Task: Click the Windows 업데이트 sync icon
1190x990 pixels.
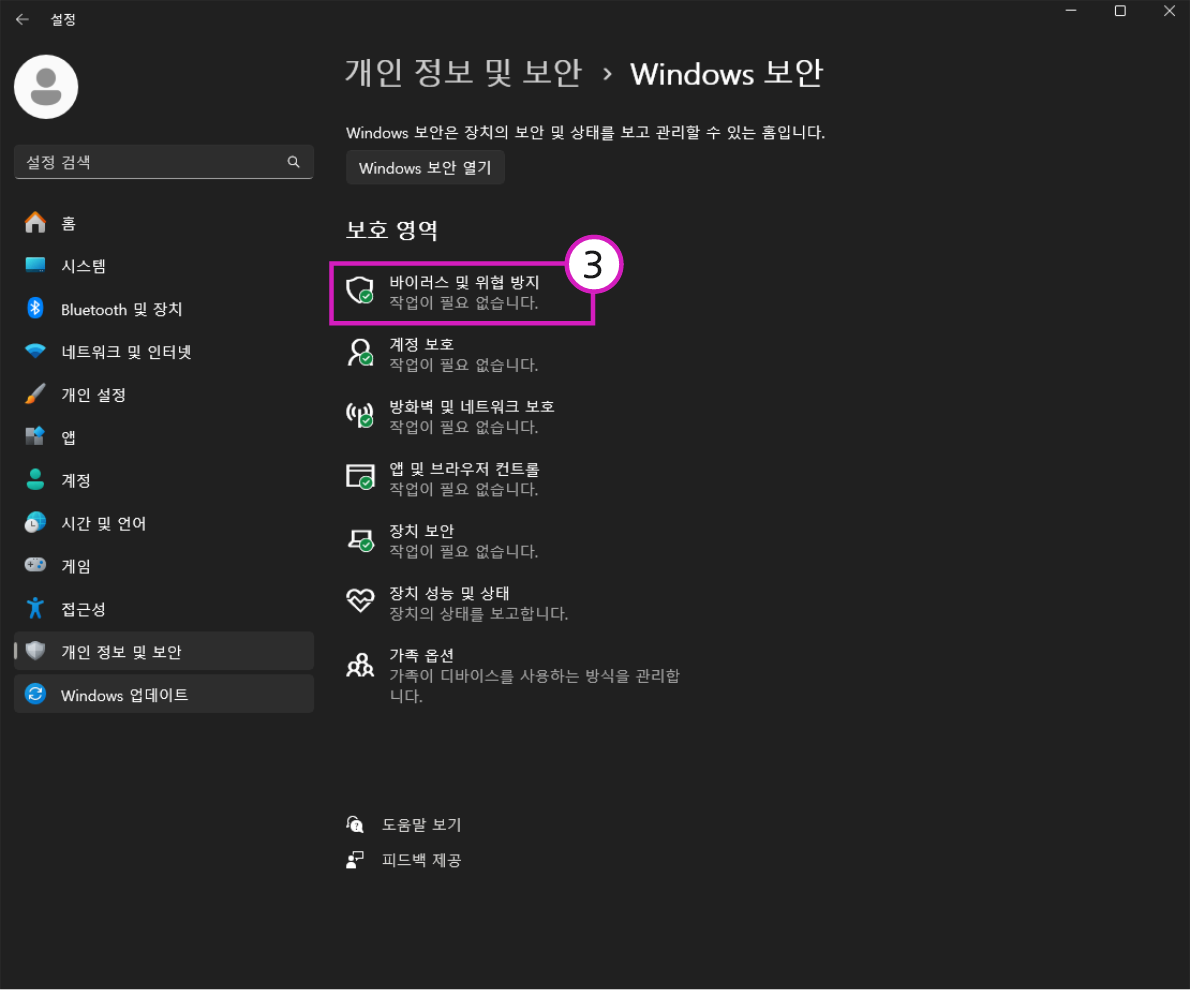Action: [35, 694]
